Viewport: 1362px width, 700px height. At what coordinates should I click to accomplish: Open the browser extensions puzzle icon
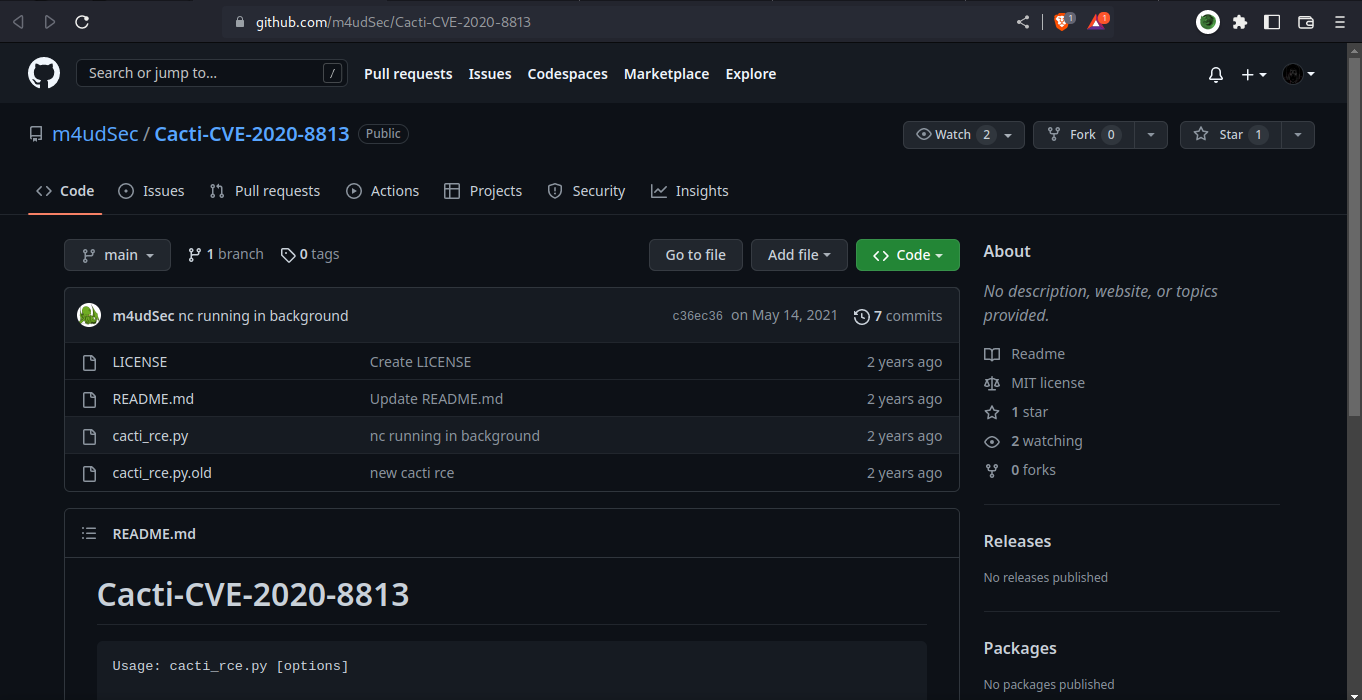(x=1240, y=21)
